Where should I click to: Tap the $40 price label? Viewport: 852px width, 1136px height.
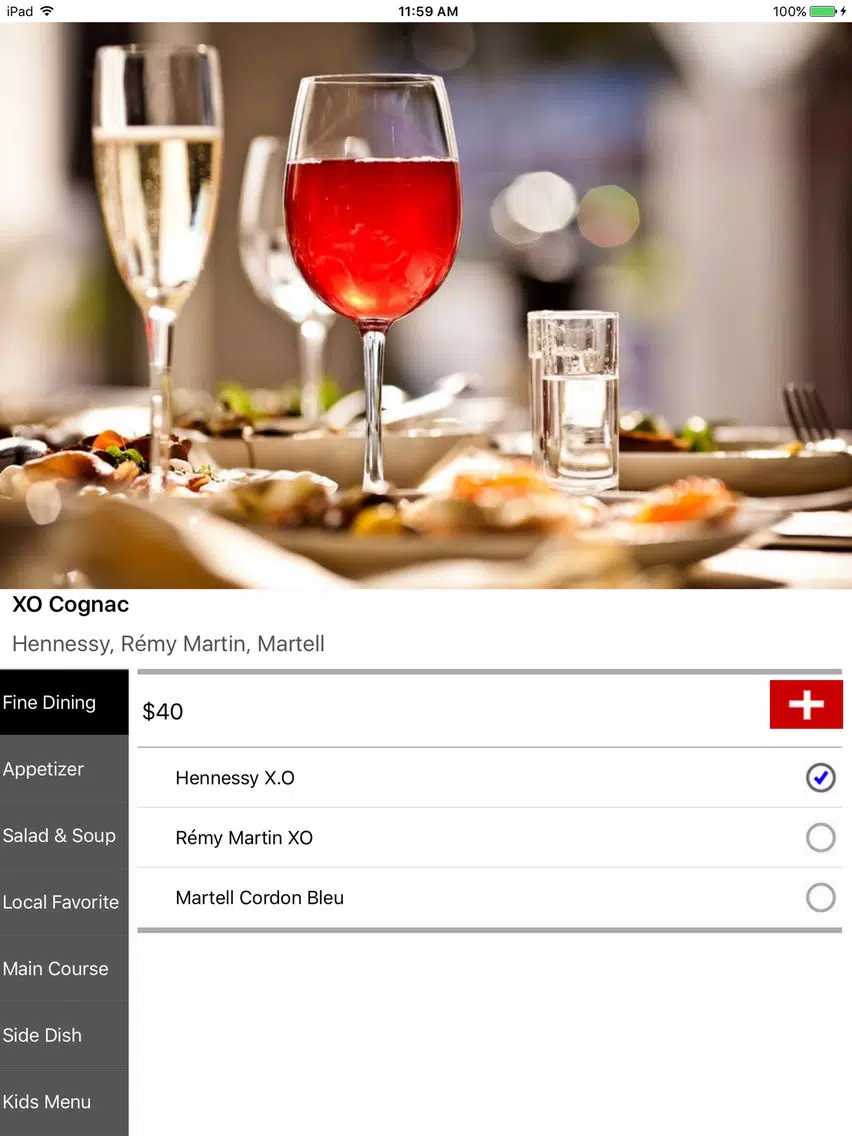162,711
